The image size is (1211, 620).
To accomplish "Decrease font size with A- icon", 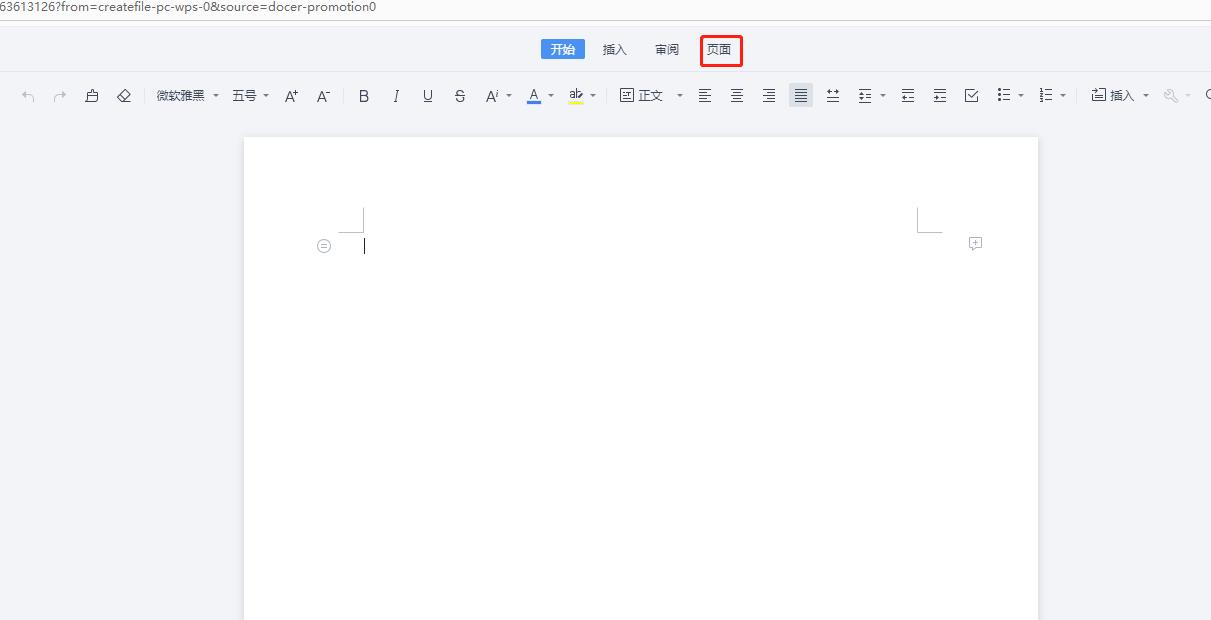I will point(323,96).
